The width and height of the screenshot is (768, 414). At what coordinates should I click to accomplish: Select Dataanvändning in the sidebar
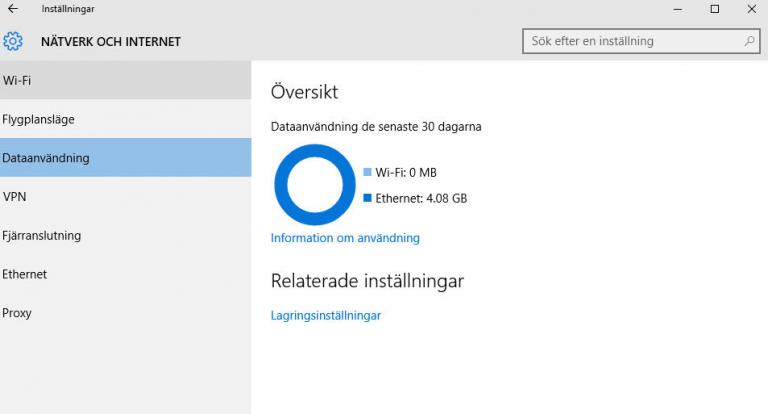tap(125, 158)
